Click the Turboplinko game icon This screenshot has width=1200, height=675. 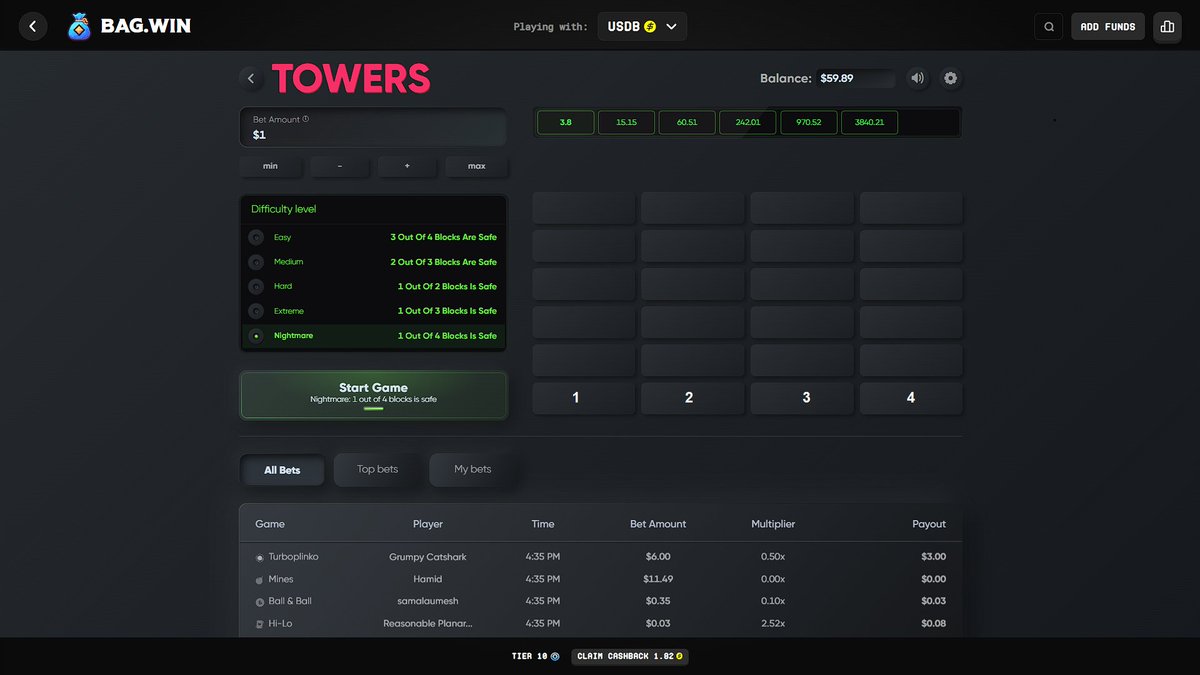coord(258,556)
